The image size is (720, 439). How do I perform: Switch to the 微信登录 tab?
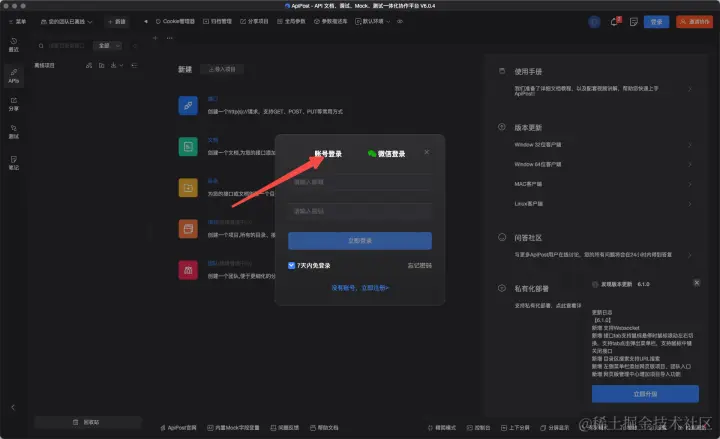[x=386, y=154]
